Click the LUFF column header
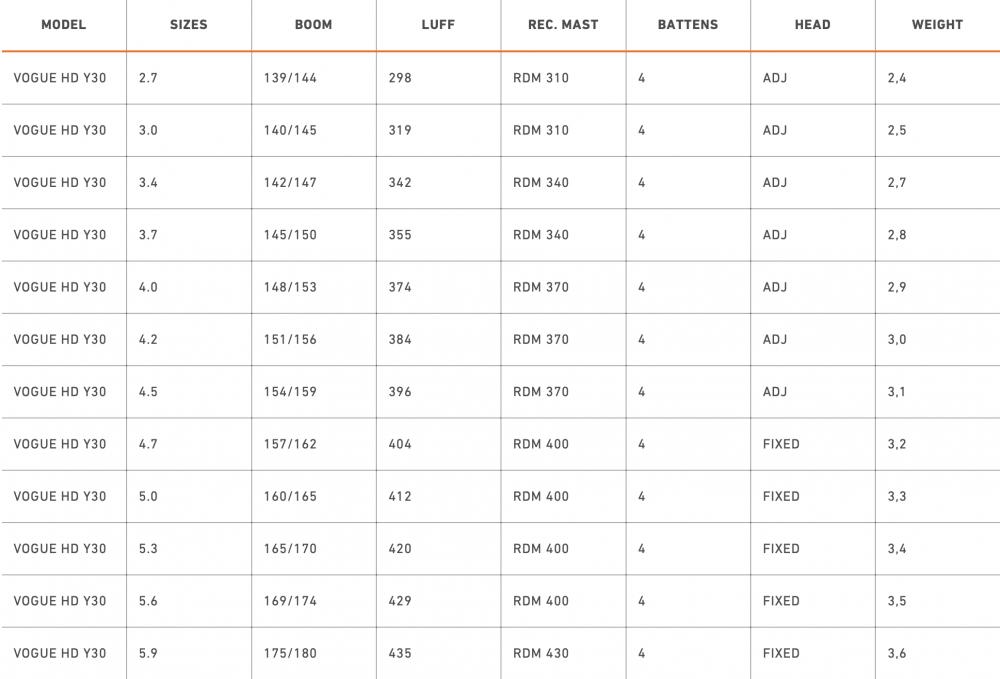 click(438, 25)
